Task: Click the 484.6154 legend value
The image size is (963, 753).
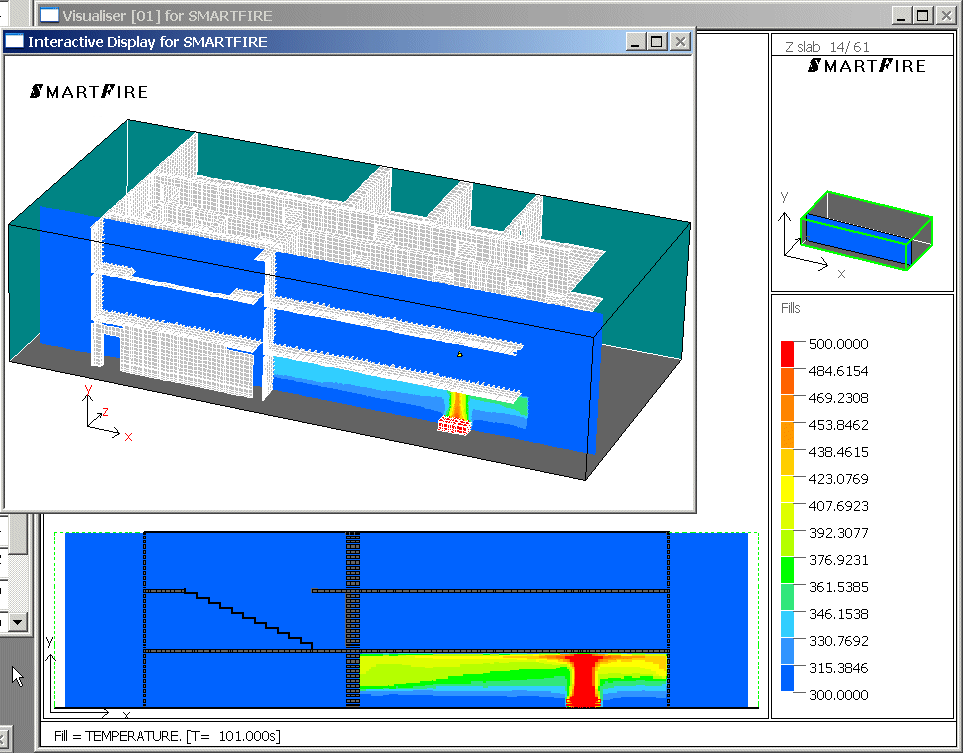Action: point(838,371)
